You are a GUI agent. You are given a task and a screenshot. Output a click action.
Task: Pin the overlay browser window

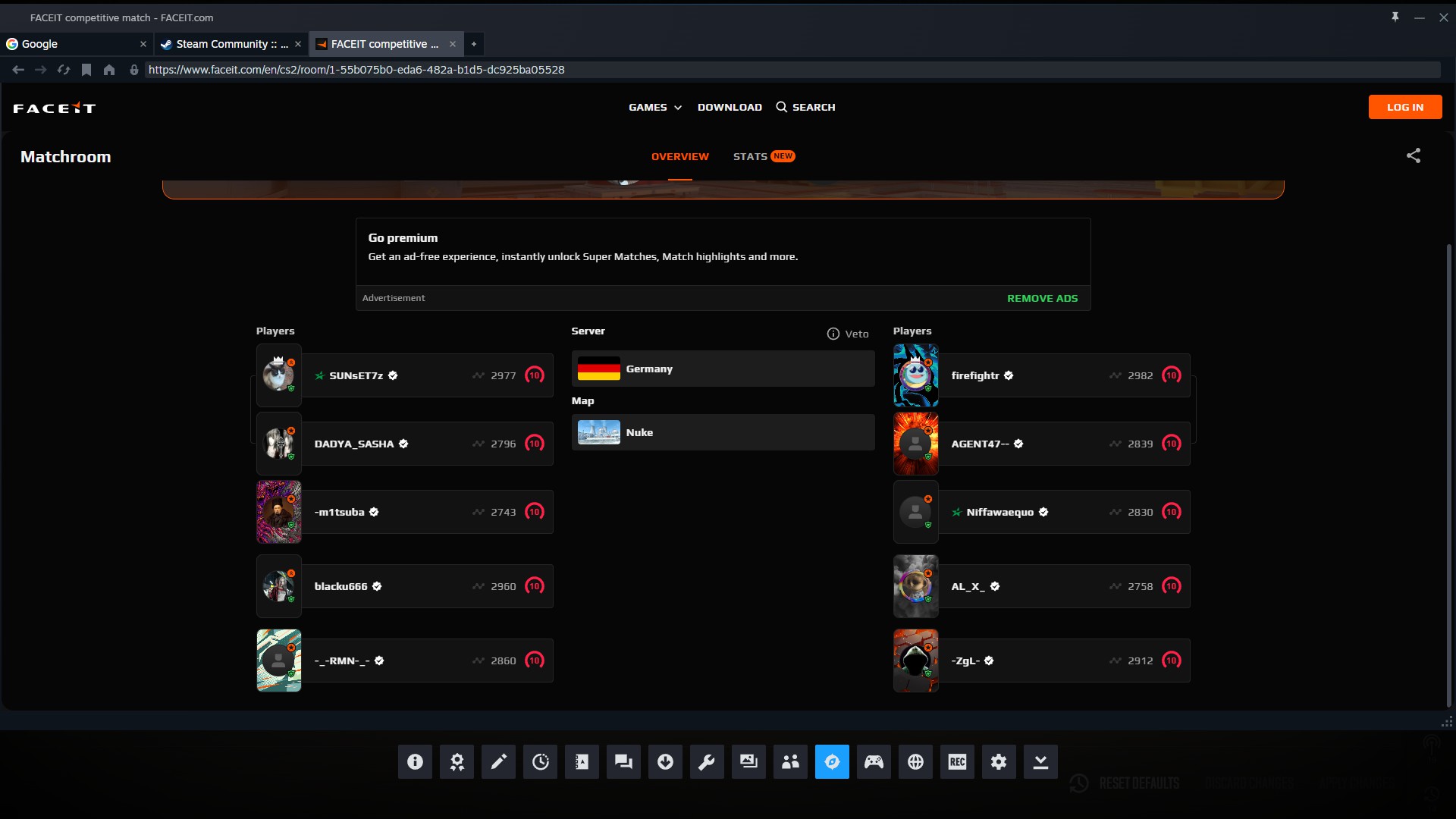[x=1395, y=17]
